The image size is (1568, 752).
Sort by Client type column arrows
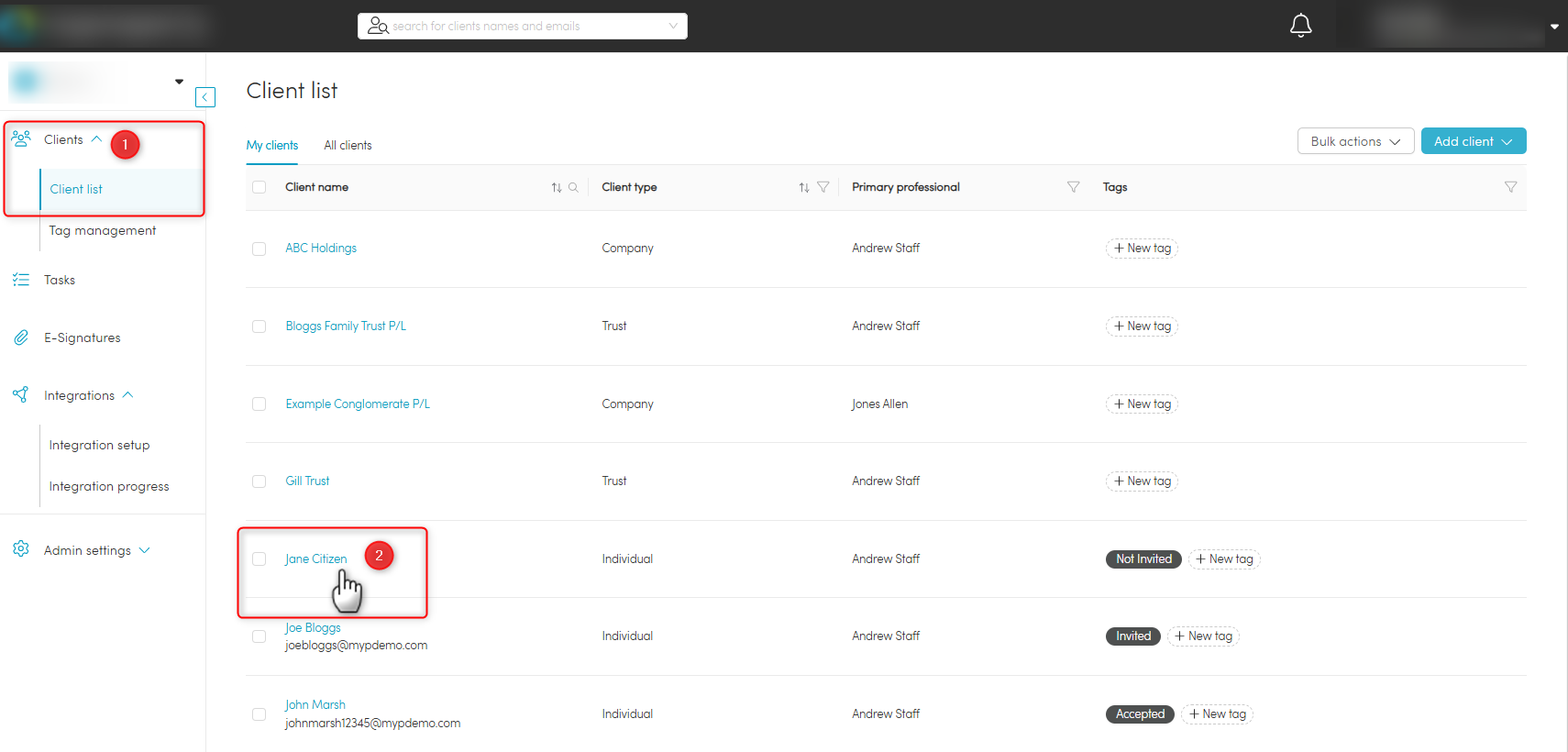click(x=804, y=187)
